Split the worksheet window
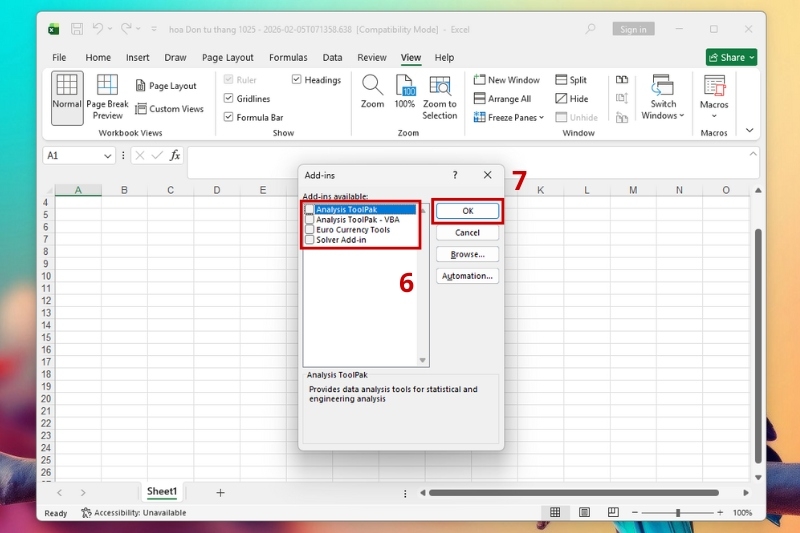 click(x=571, y=80)
